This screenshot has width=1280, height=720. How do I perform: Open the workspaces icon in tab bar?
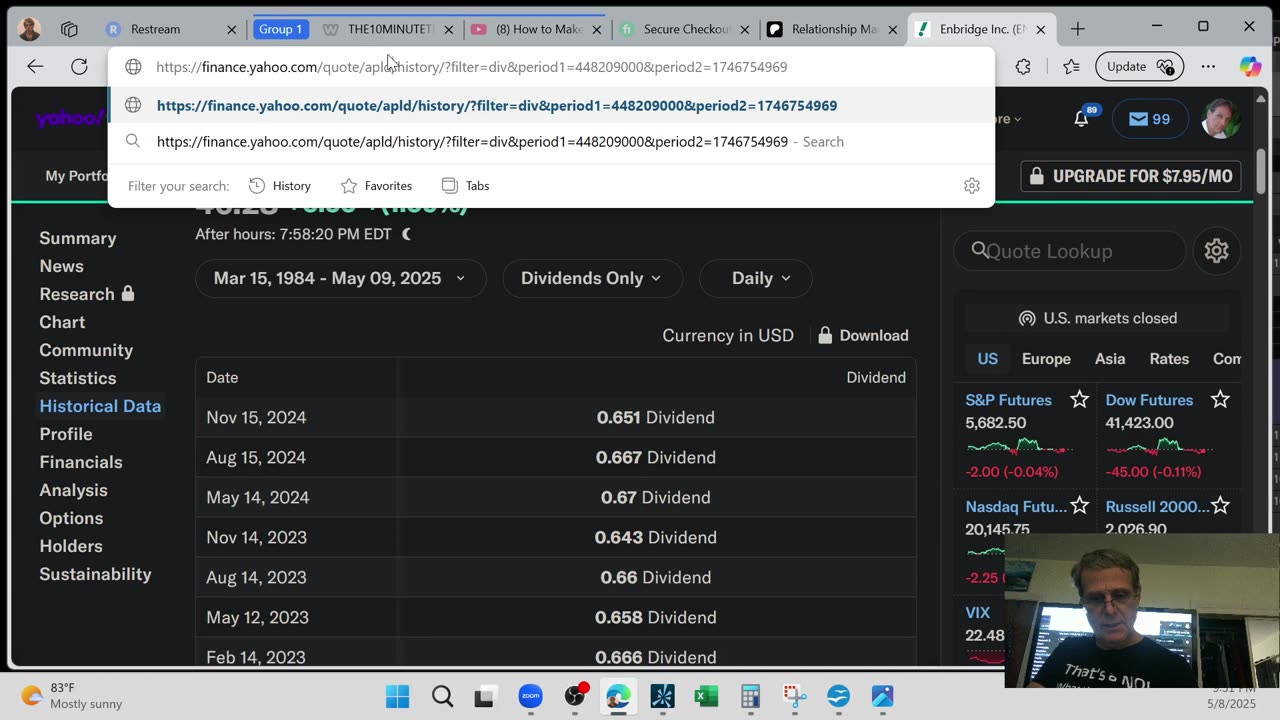(x=69, y=29)
